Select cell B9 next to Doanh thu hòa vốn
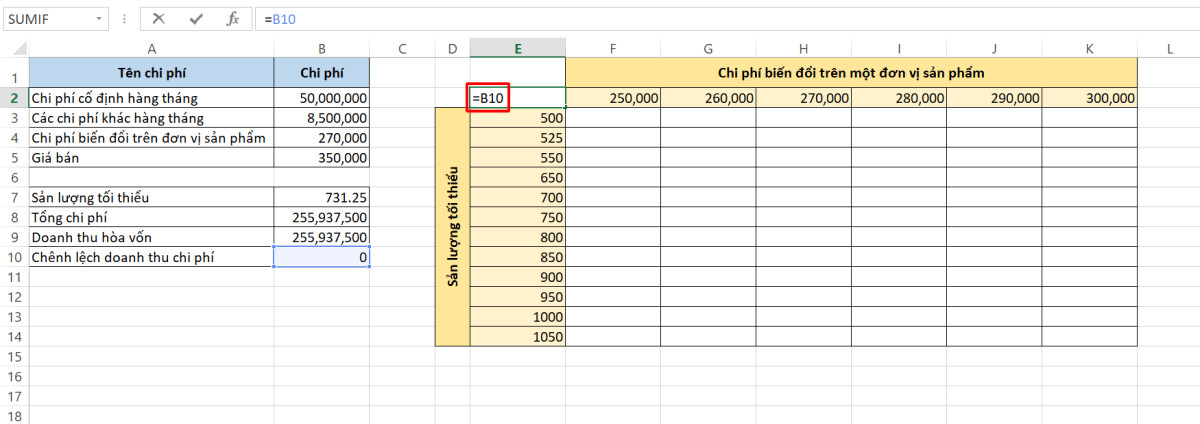Screen dimensions: 1200x424 pyautogui.click(x=322, y=237)
